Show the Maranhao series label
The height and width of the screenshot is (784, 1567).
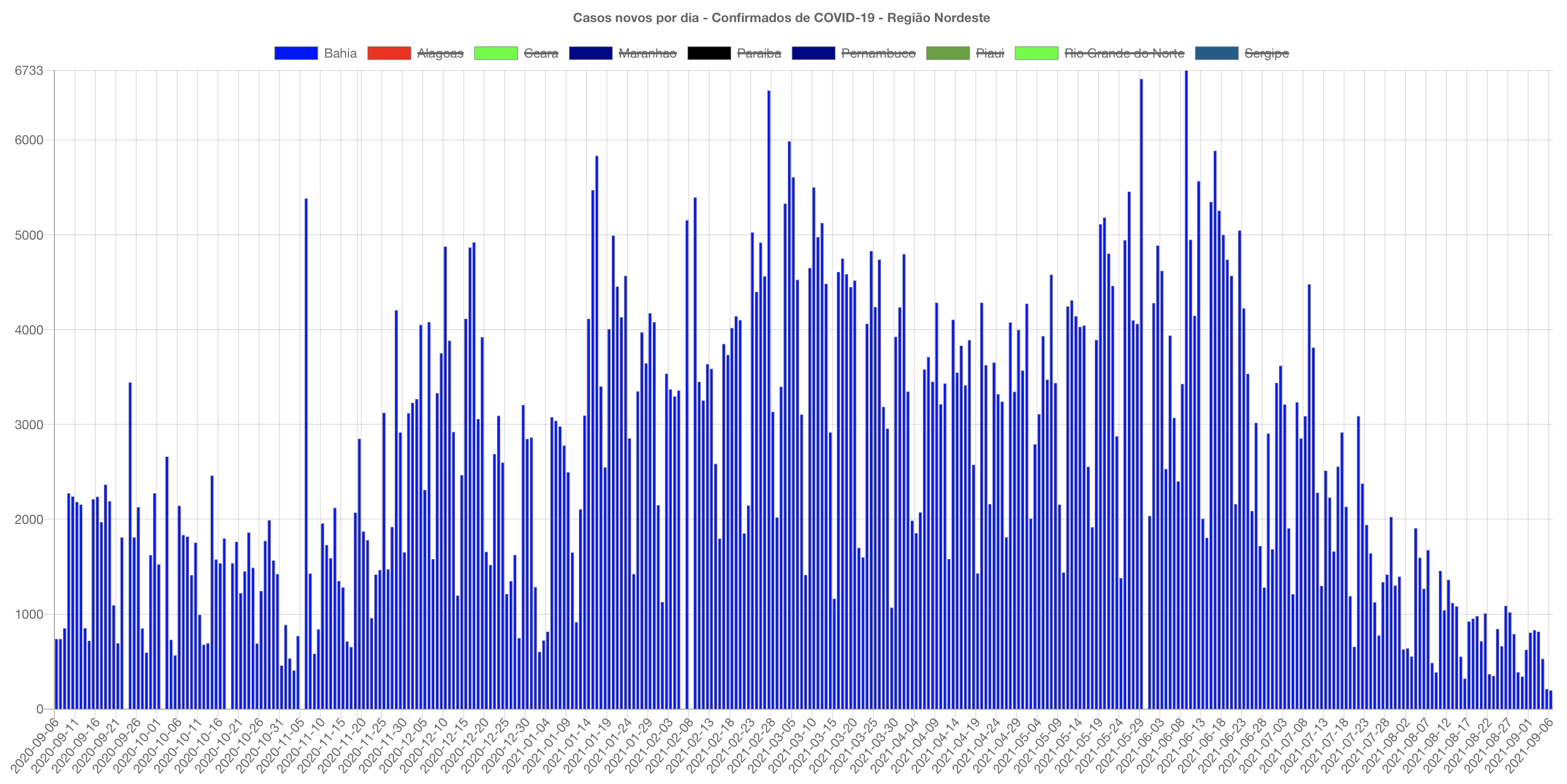(647, 53)
